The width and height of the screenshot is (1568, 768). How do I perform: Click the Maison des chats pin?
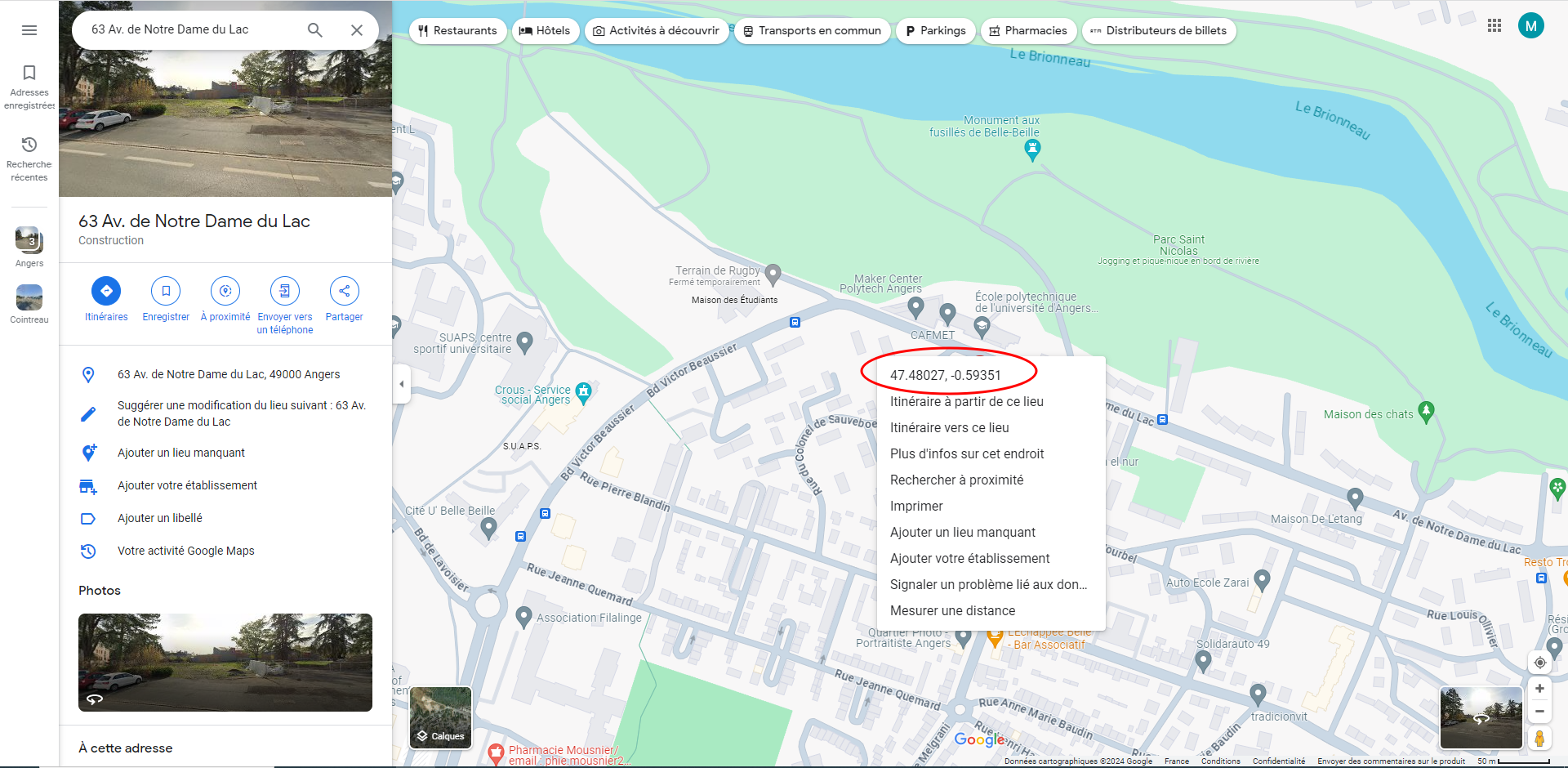[x=1426, y=412]
